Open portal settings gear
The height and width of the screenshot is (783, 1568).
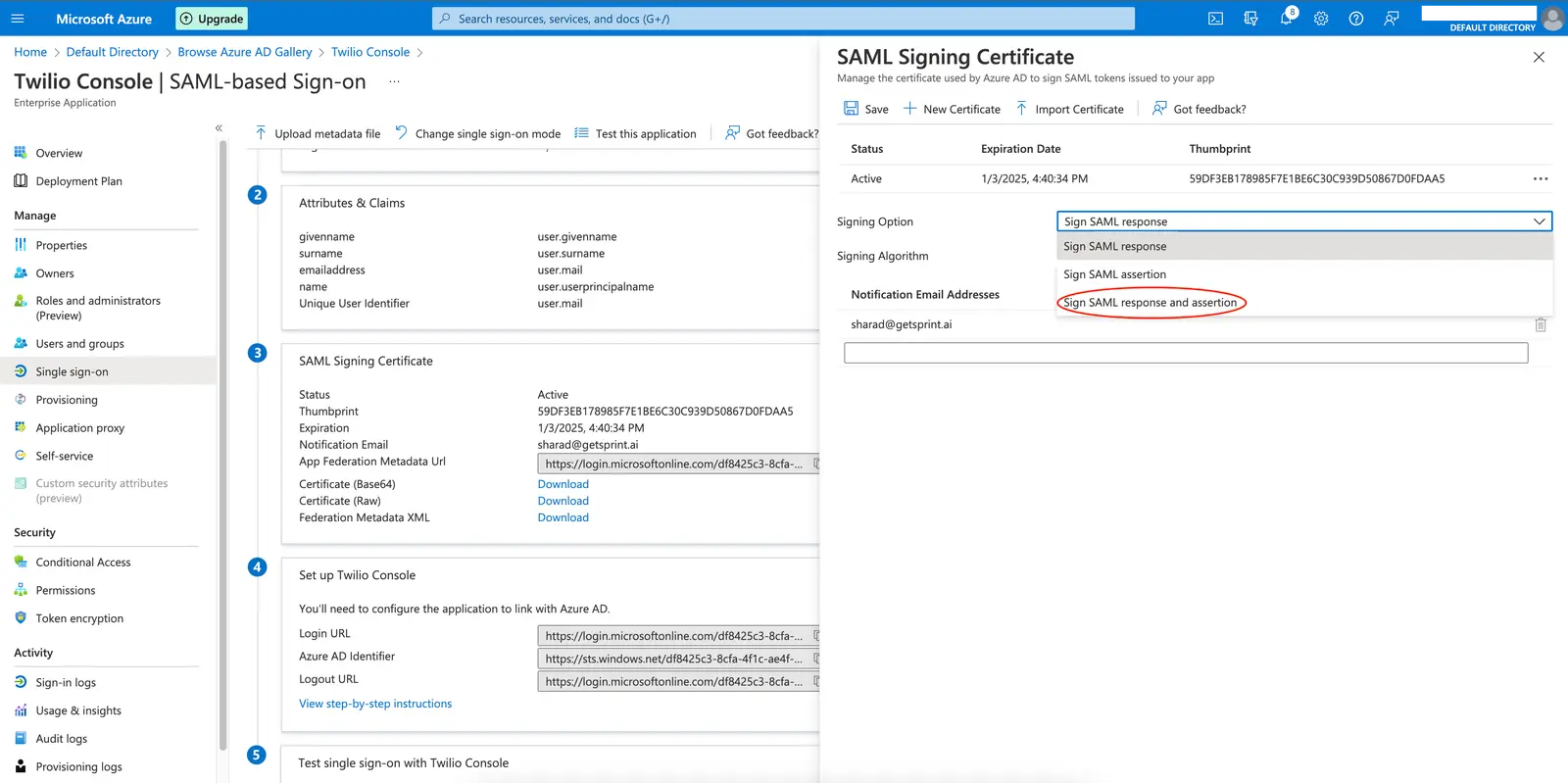point(1321,19)
